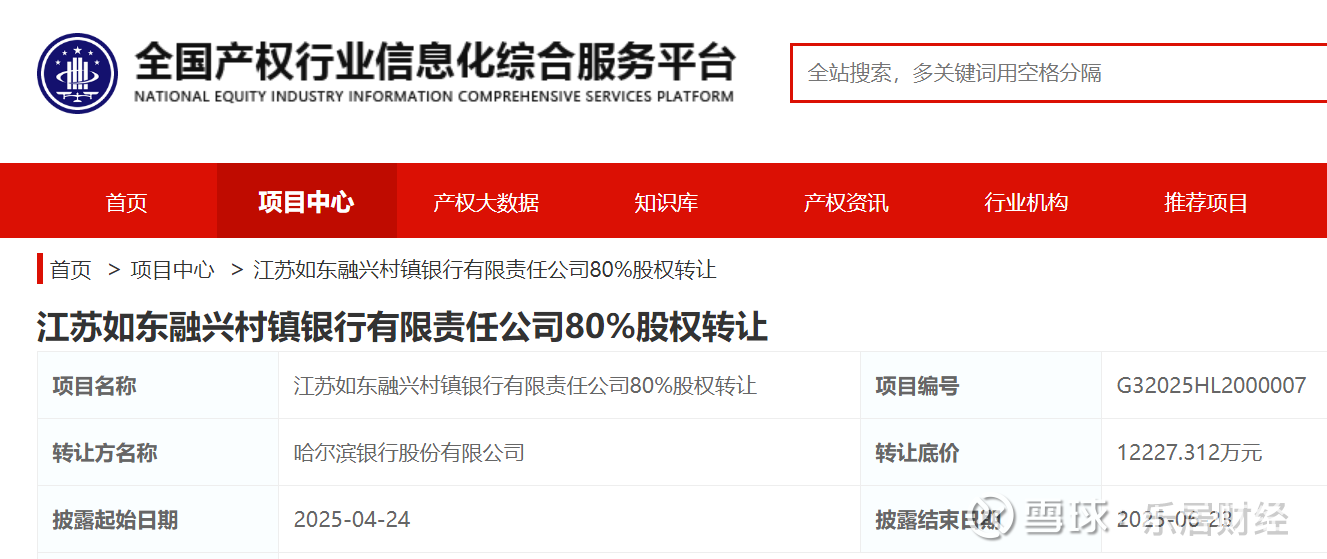Click the transferor 哈尔滨银行股份有限公司

tap(409, 453)
